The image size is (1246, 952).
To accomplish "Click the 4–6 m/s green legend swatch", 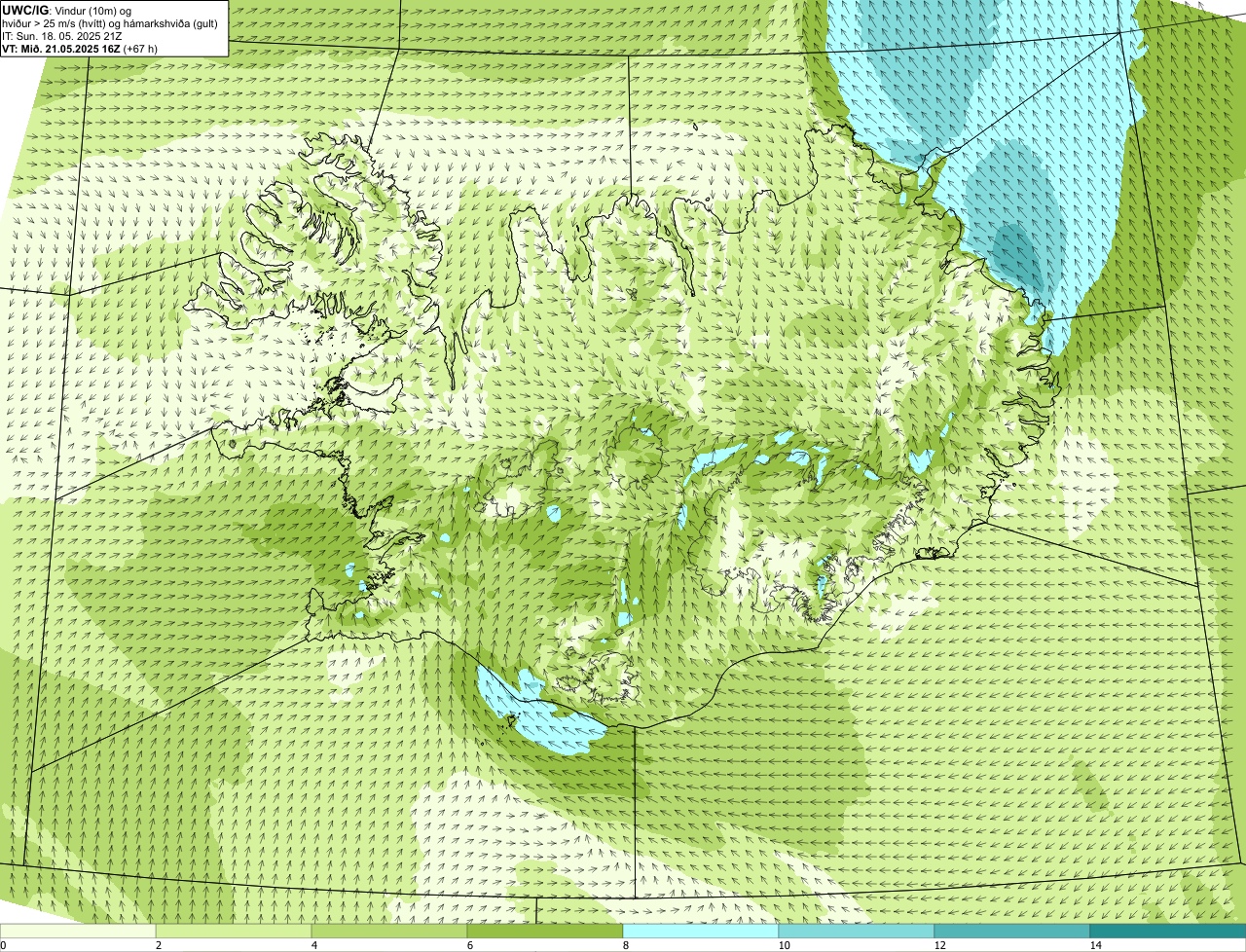I will point(389,931).
